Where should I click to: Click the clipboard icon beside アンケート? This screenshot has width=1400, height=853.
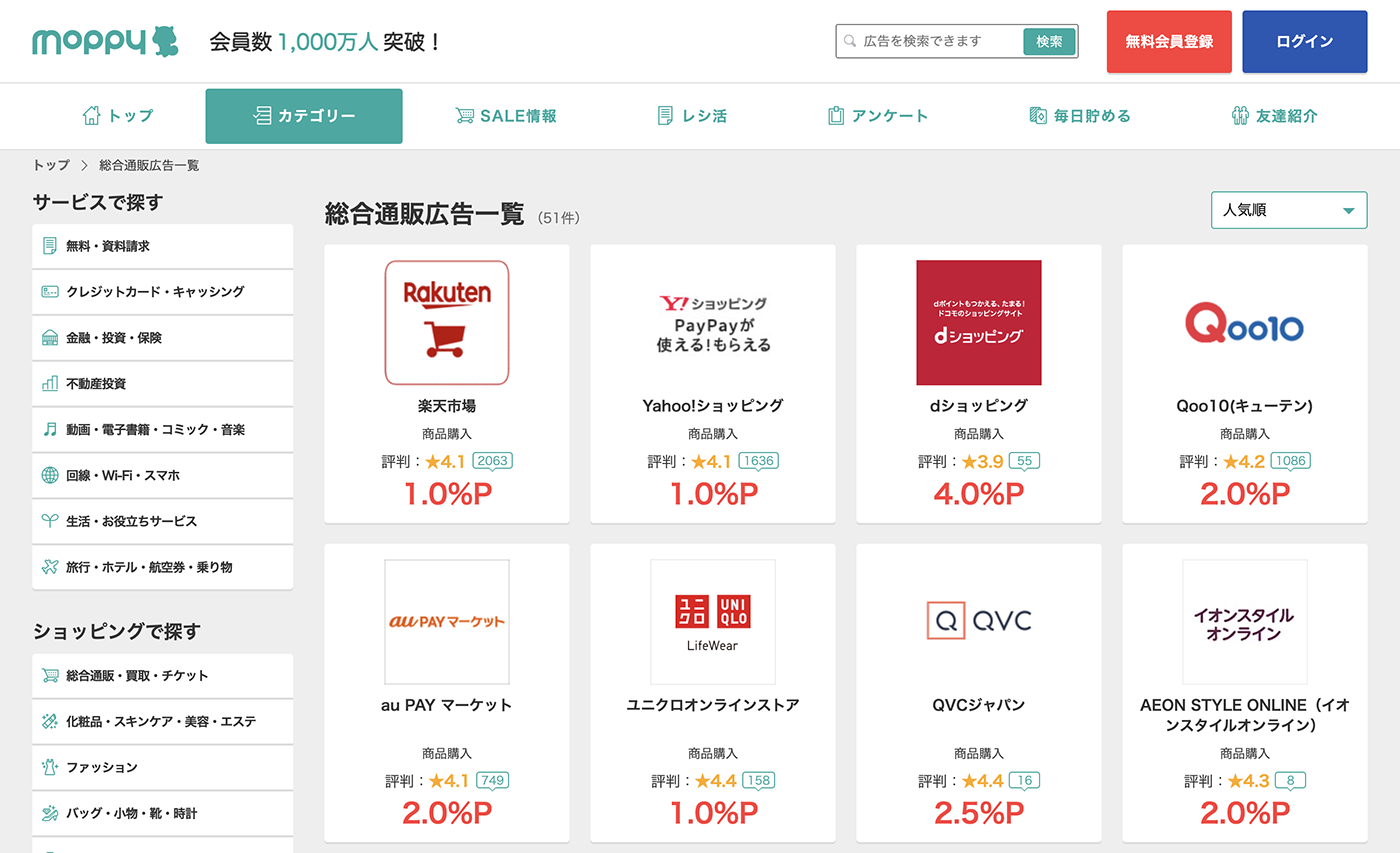pos(836,116)
